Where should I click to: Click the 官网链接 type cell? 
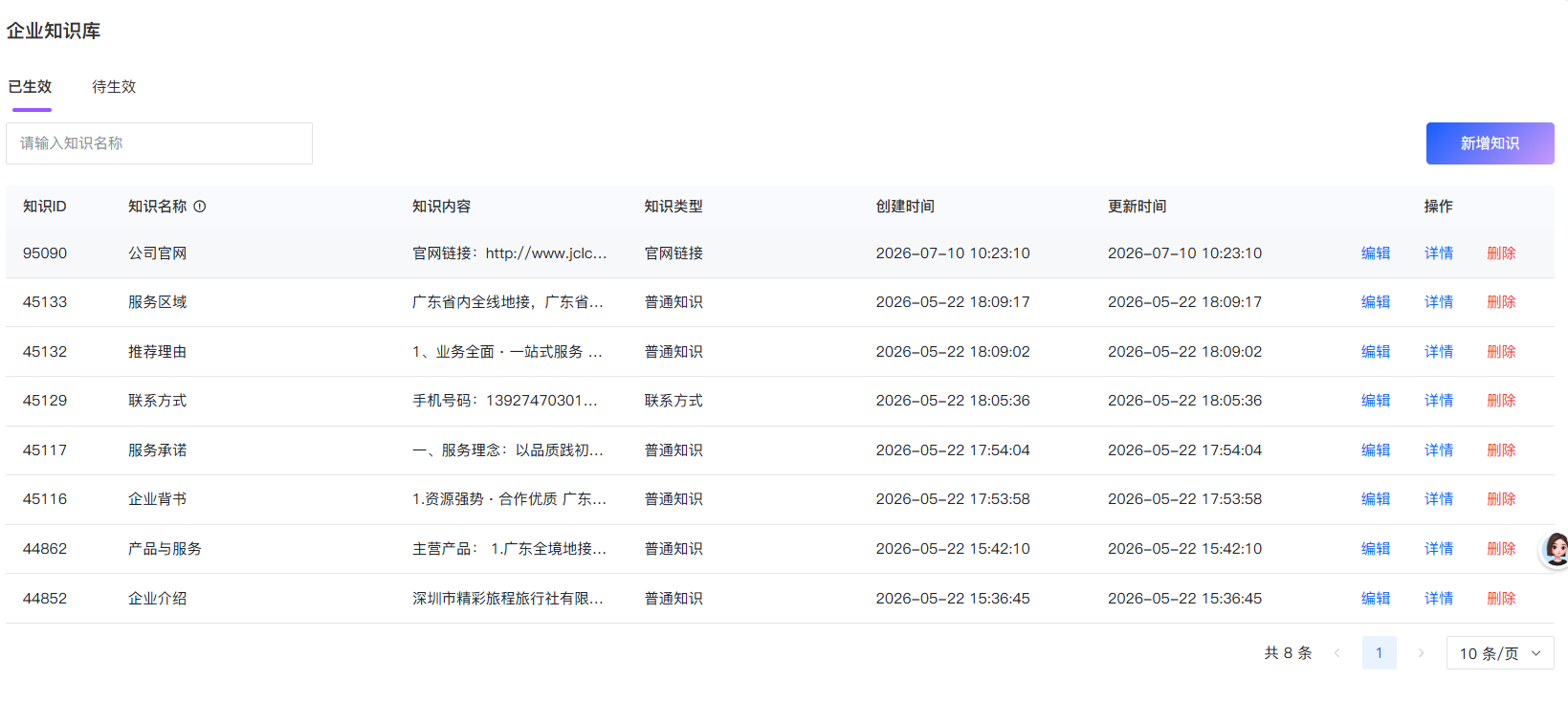click(x=674, y=253)
